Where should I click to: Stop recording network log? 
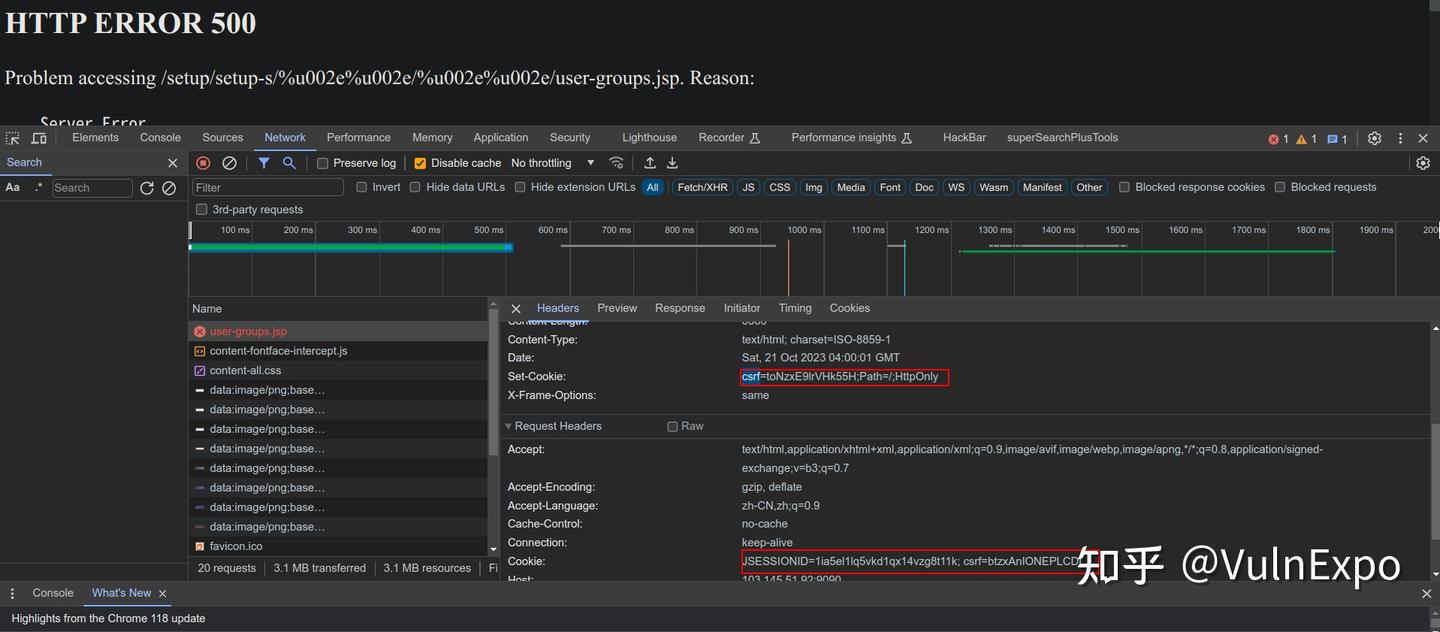[x=203, y=162]
